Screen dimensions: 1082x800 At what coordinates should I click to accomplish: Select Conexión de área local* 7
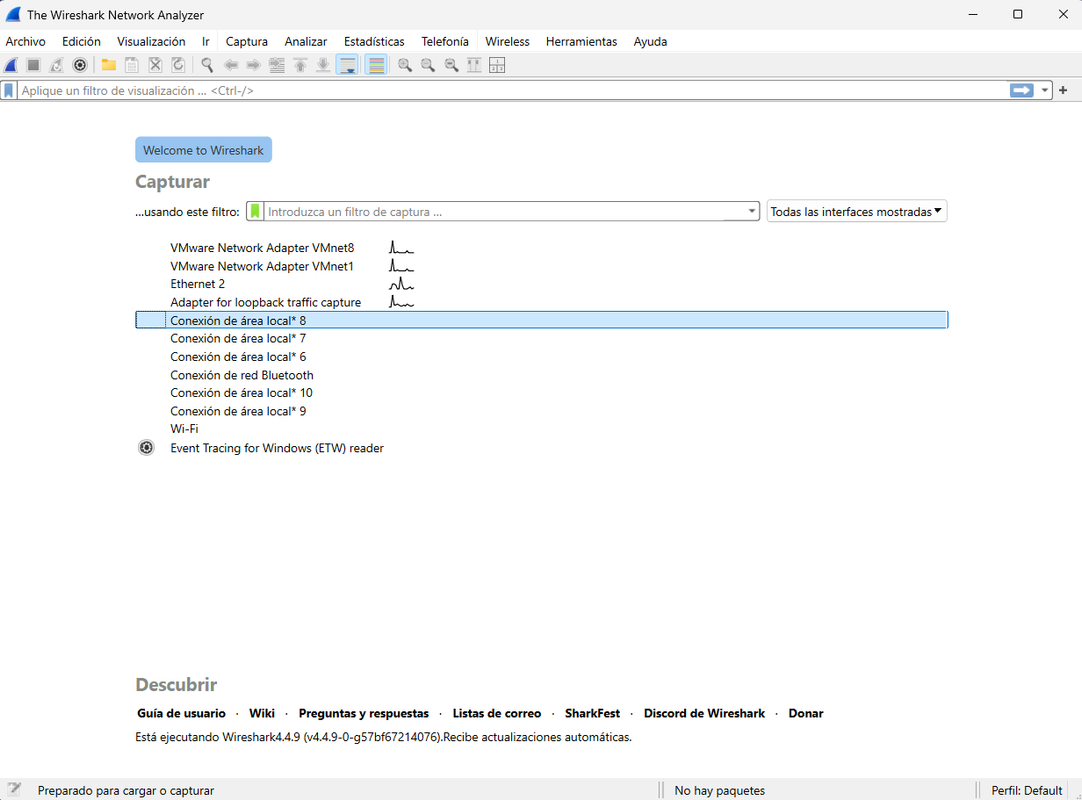541,338
